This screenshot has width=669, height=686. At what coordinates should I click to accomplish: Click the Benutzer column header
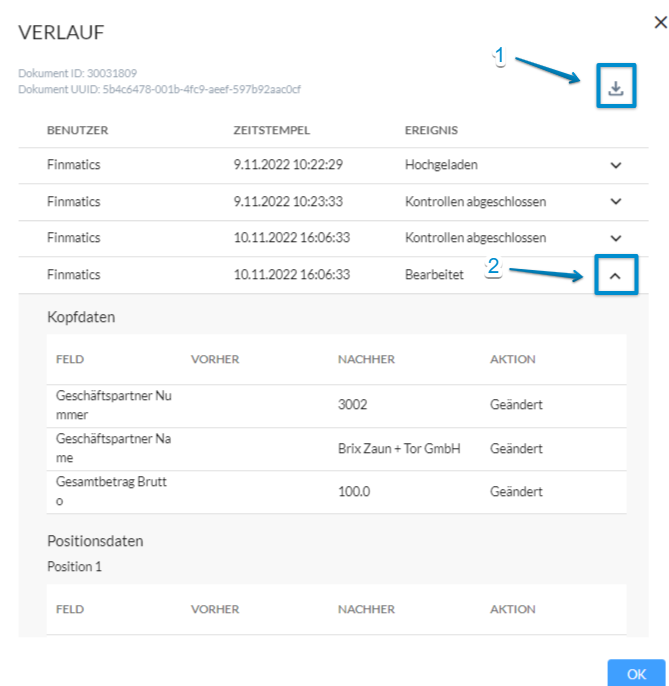point(77,130)
